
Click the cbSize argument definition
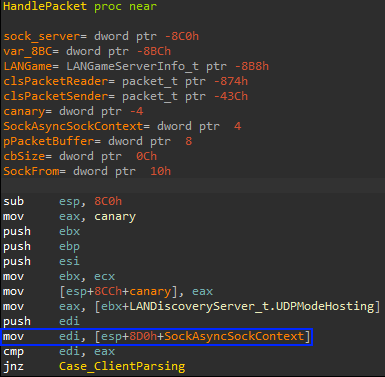point(80,156)
